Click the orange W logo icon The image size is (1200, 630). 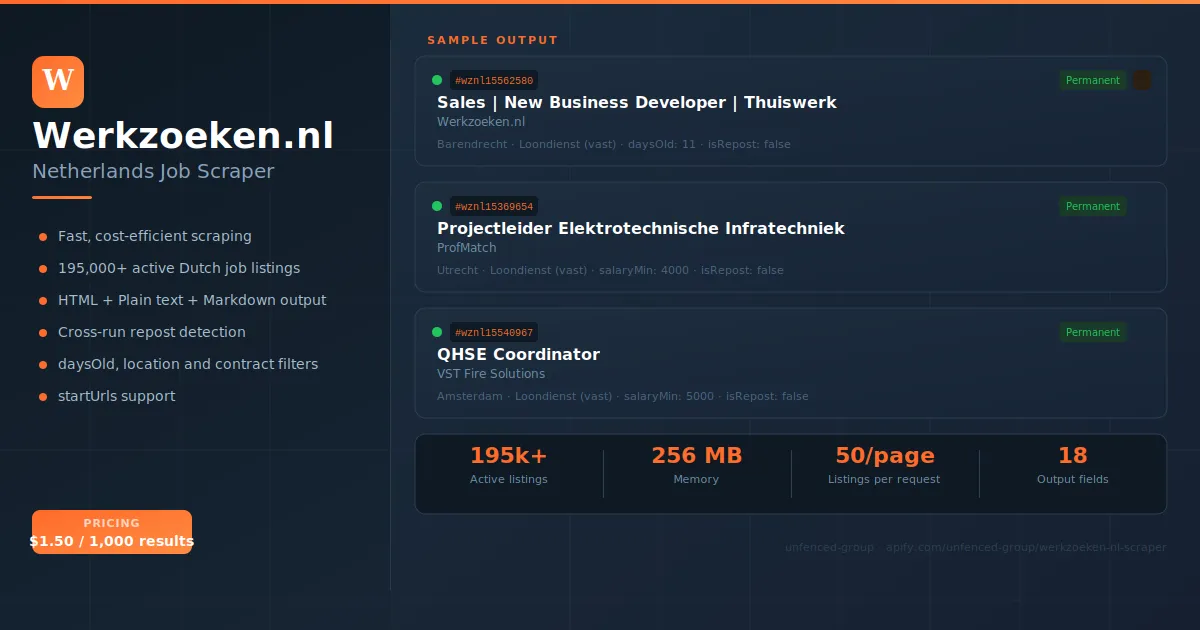click(x=58, y=82)
